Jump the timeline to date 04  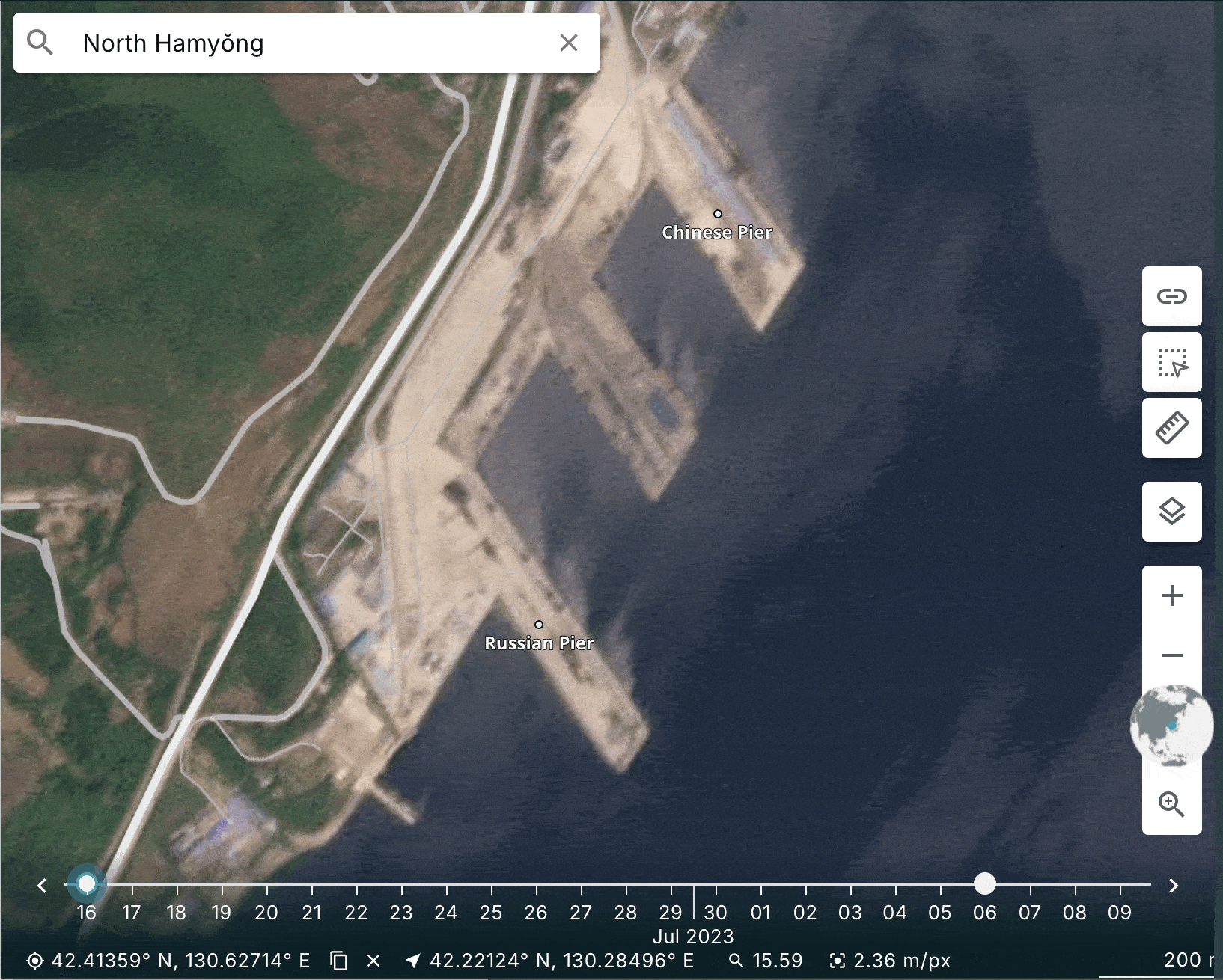coord(895,912)
